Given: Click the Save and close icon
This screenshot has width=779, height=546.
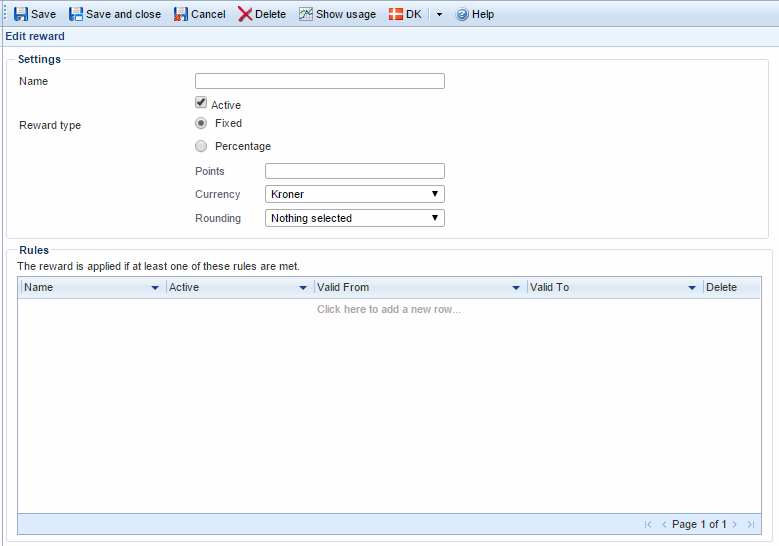Looking at the screenshot, I should click(x=76, y=15).
